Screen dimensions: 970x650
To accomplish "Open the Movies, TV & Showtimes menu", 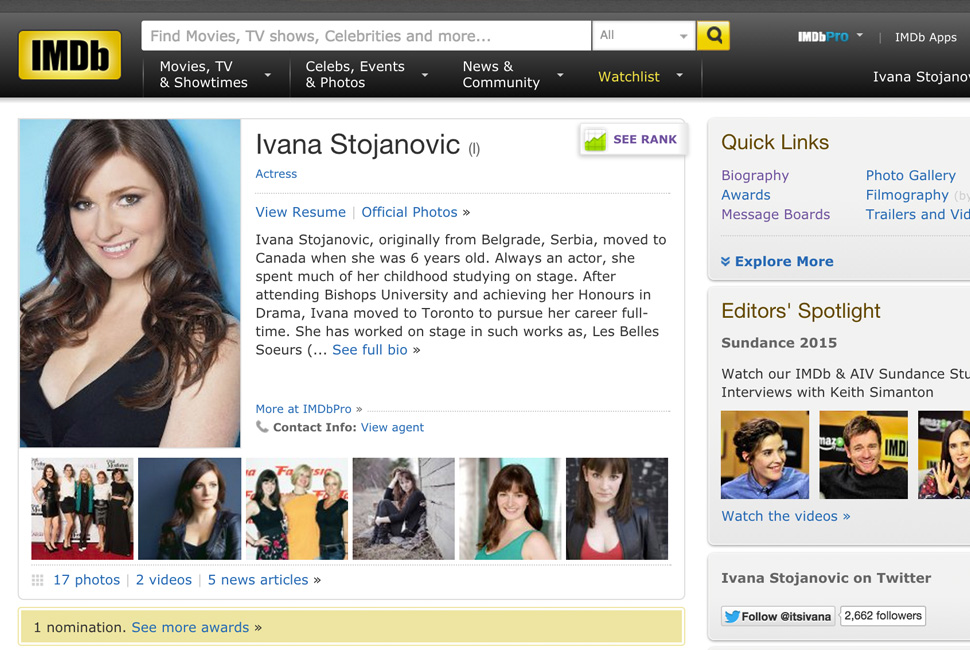I will [x=204, y=74].
